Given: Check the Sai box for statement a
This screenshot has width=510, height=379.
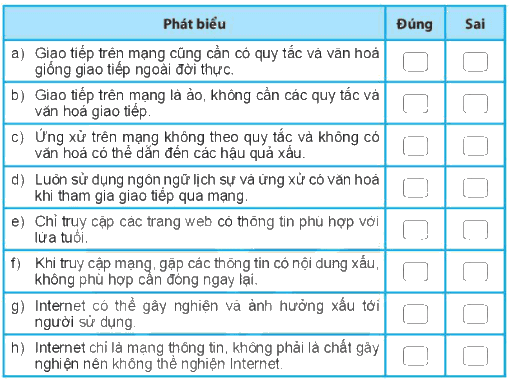Looking at the screenshot, I should [x=475, y=62].
